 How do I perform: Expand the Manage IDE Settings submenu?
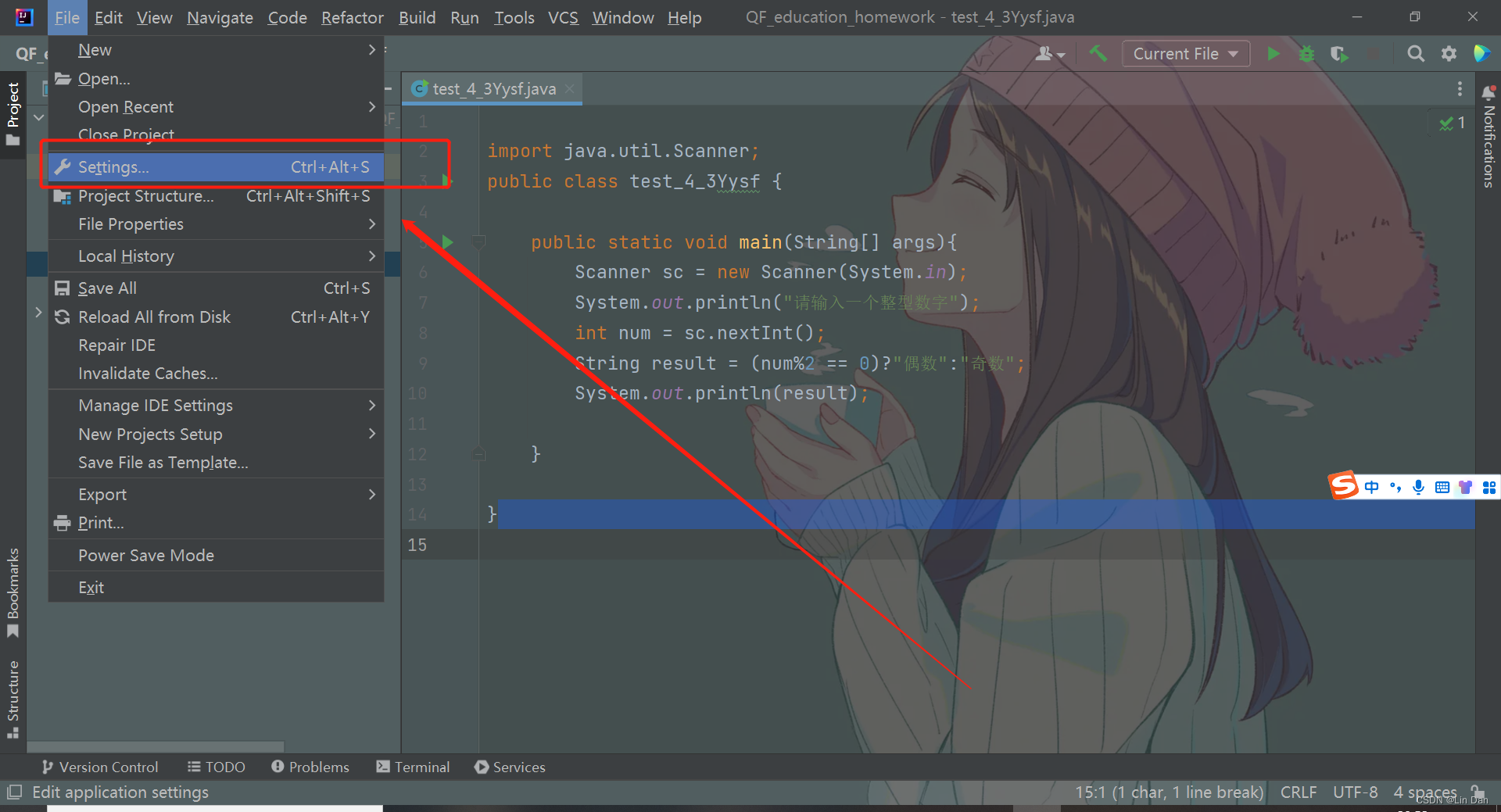click(x=216, y=406)
